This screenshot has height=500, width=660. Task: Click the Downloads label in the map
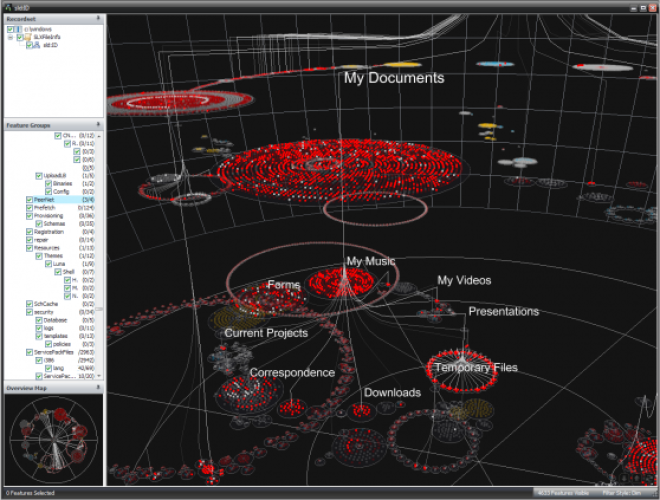(x=392, y=392)
